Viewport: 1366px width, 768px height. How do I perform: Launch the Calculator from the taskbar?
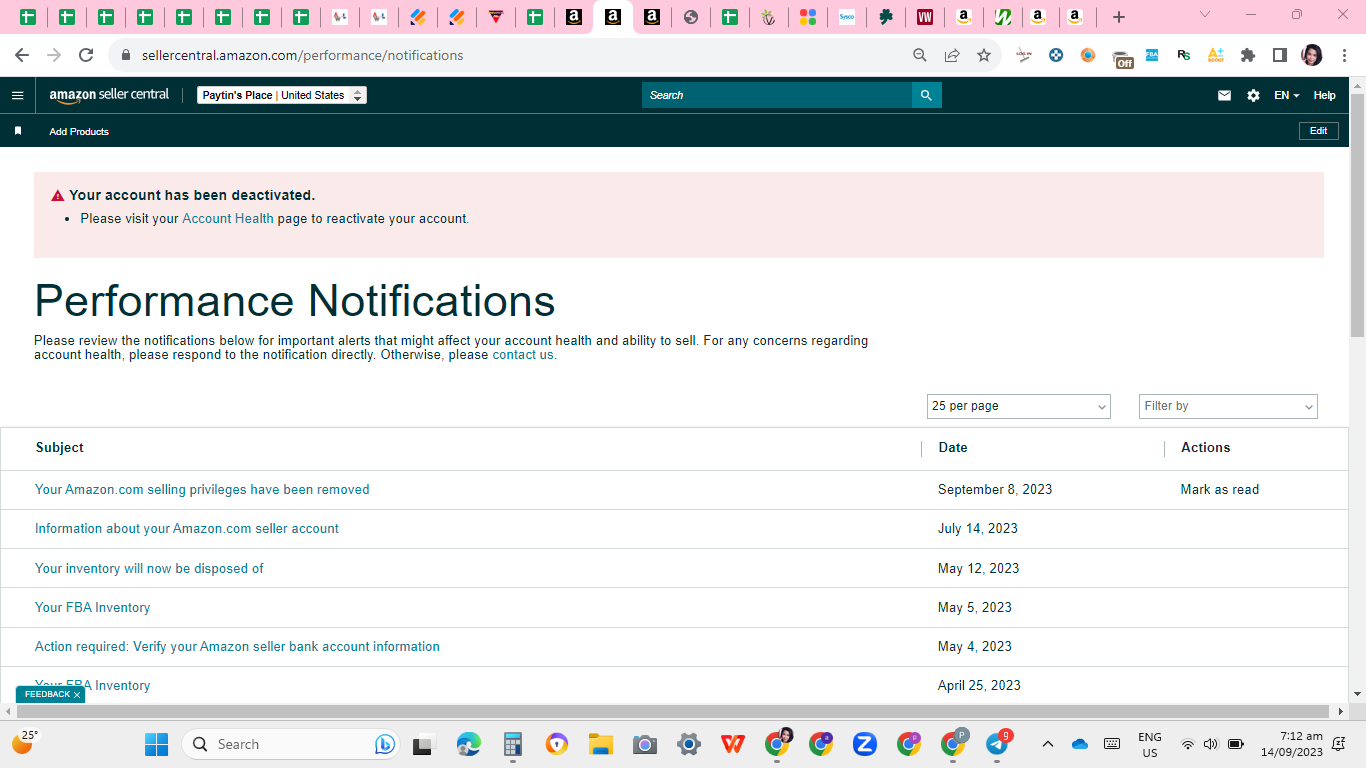point(513,744)
